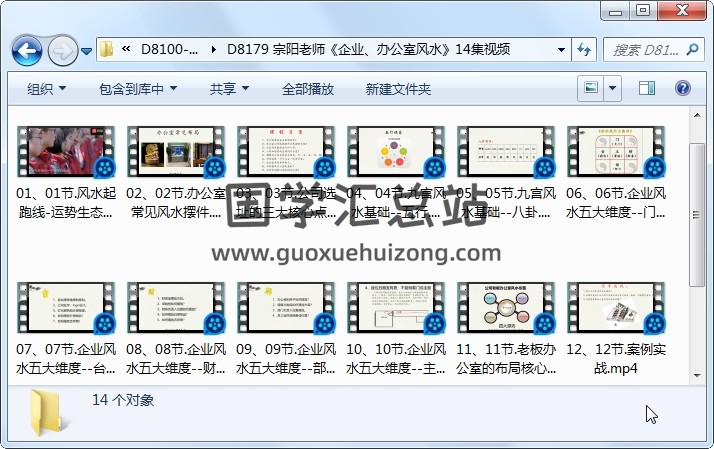
Task: Open the help question mark icon
Action: click(685, 88)
